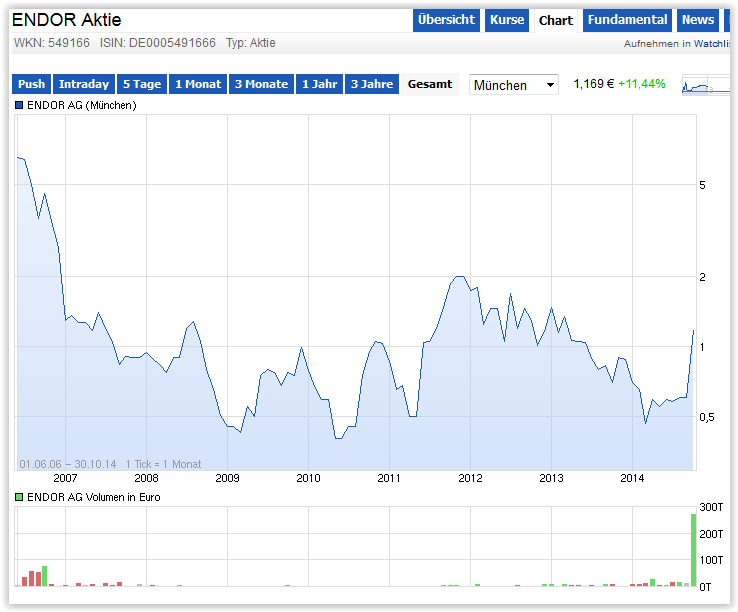Image resolution: width=738 pixels, height=612 pixels.
Task: Click the blue ENDOR AG legend square
Action: click(x=18, y=105)
